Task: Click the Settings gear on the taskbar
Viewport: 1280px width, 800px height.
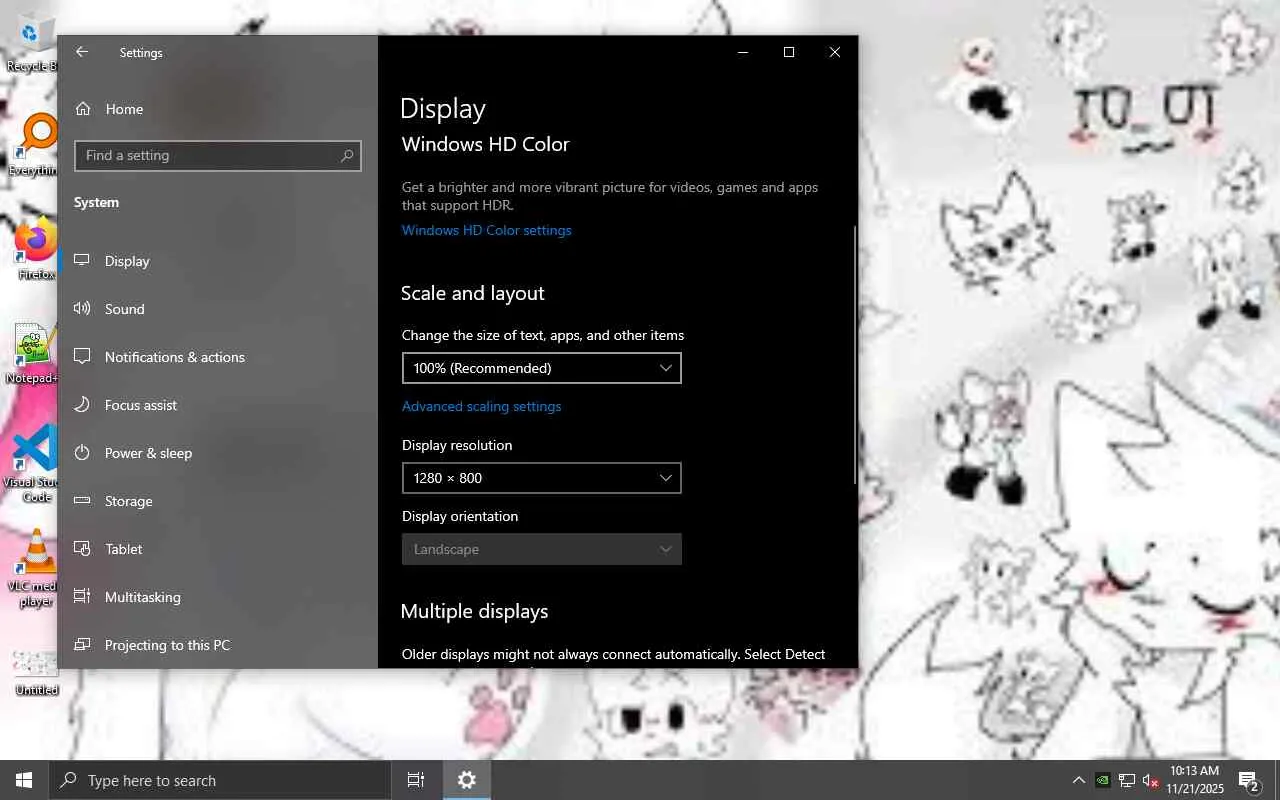Action: (467, 780)
